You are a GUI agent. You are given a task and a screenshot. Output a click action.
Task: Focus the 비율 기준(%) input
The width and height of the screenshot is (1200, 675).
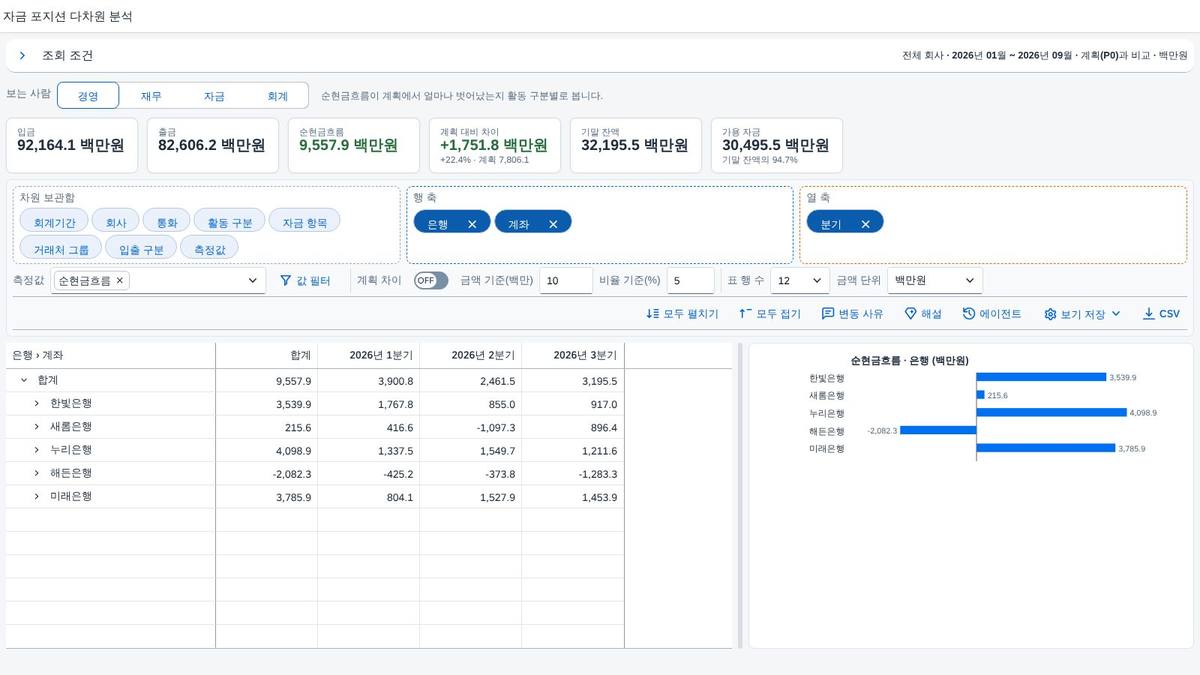[690, 281]
